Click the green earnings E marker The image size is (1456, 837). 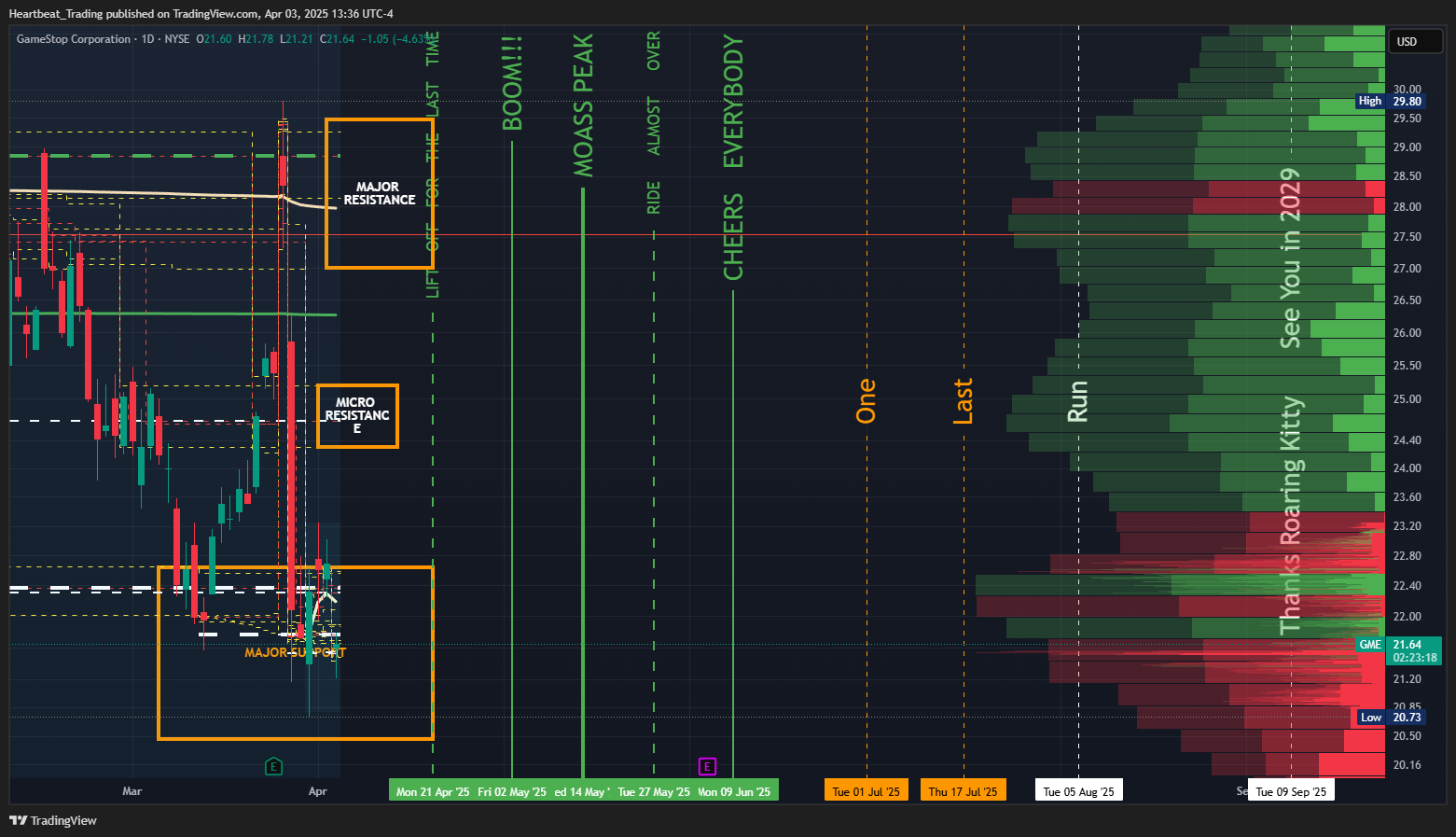pos(273,766)
